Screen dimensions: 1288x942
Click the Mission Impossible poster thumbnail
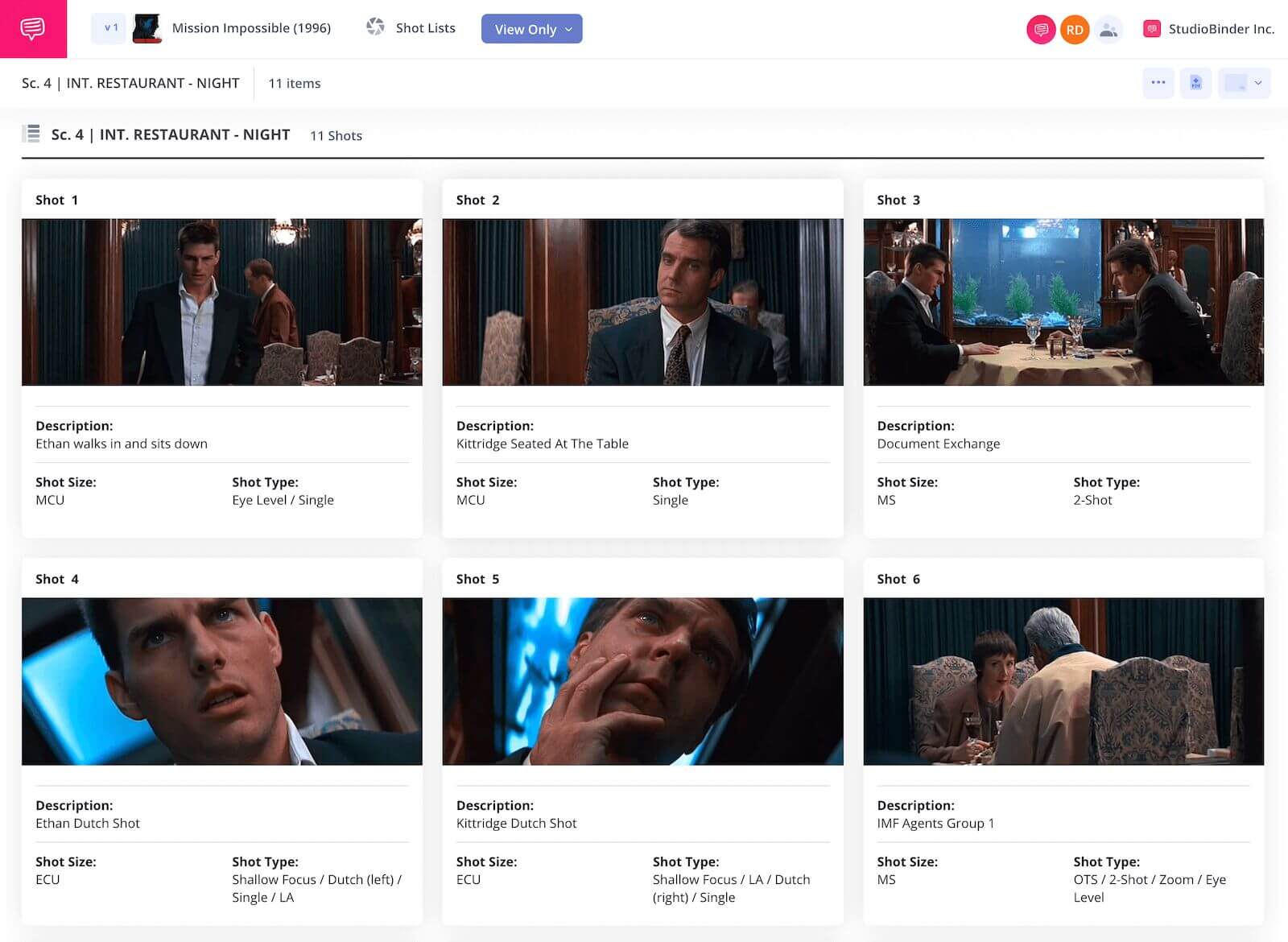pos(147,28)
